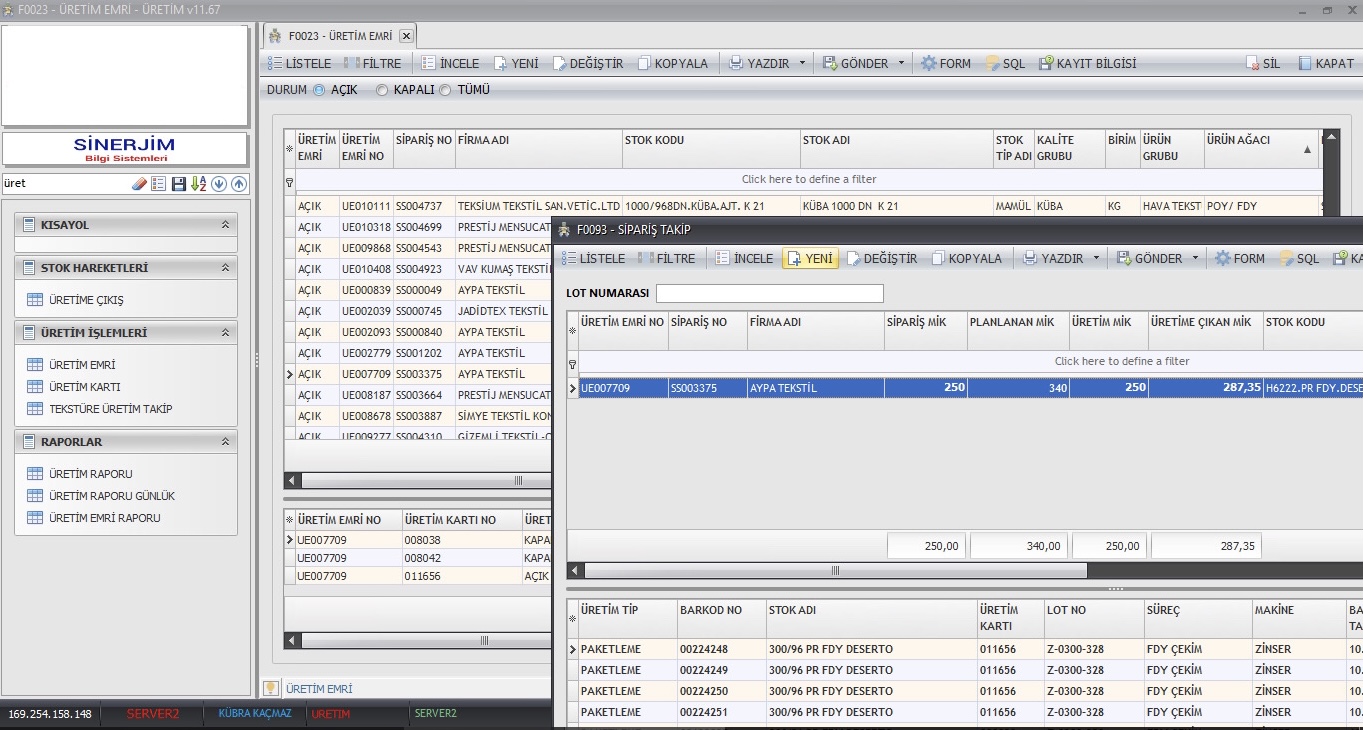Click the SİPARİŞ MİK column header

[x=926, y=331]
